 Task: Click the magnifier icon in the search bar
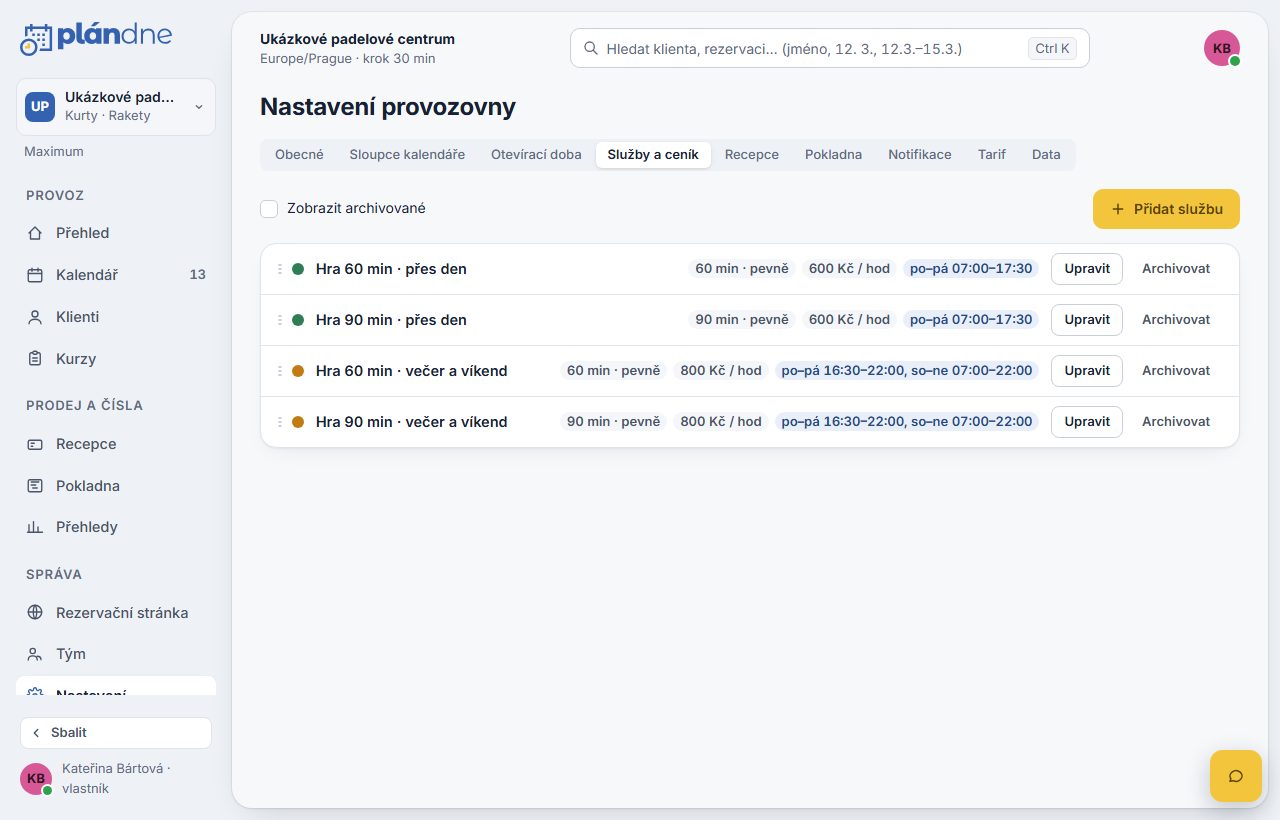[591, 48]
